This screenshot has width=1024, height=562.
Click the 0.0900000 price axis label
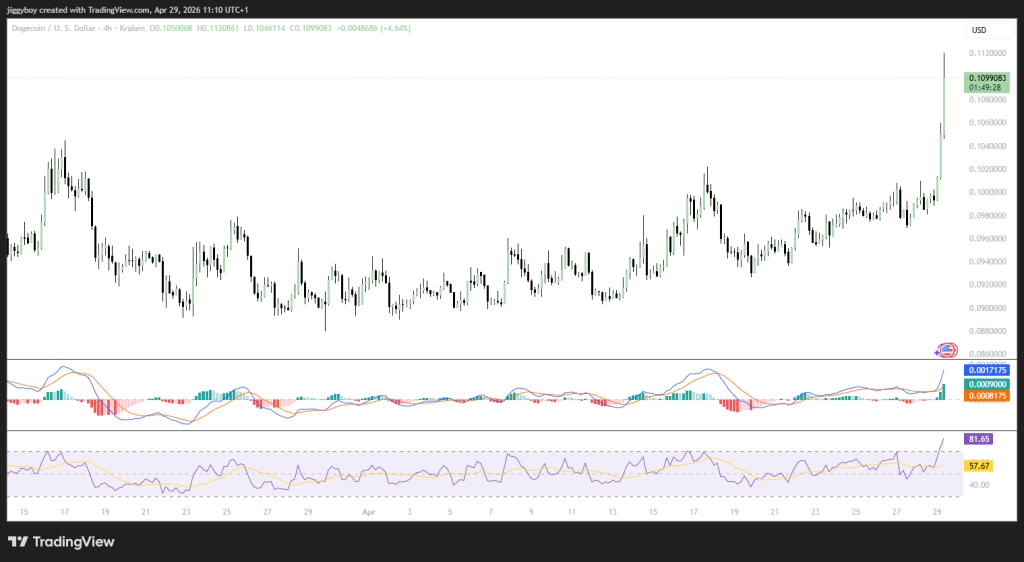989,308
